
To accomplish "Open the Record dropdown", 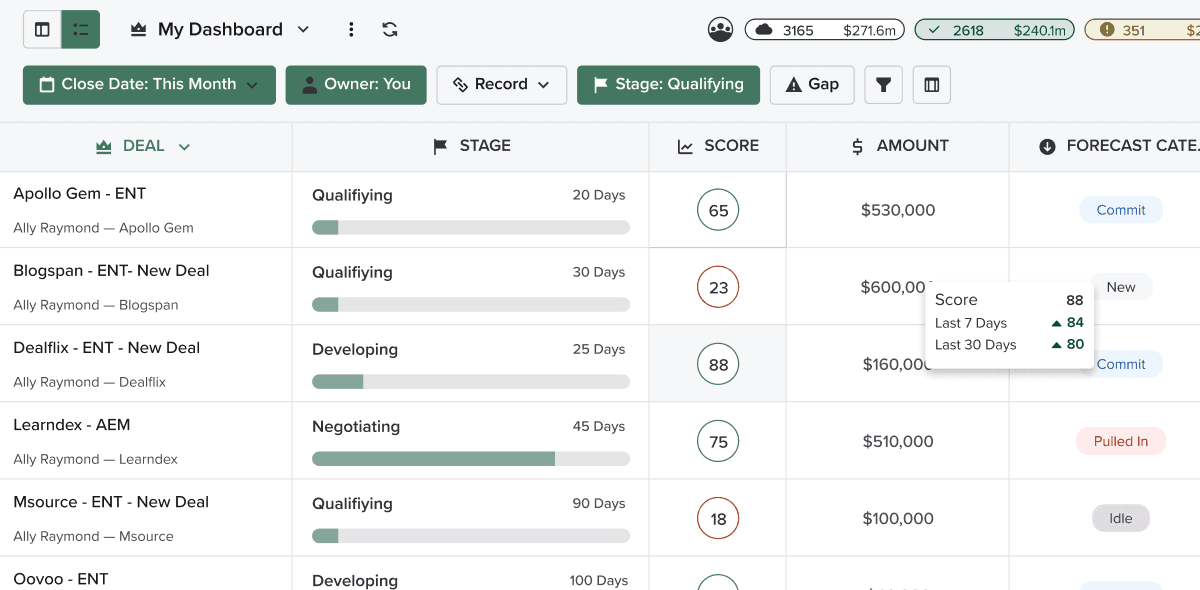I will (x=501, y=85).
